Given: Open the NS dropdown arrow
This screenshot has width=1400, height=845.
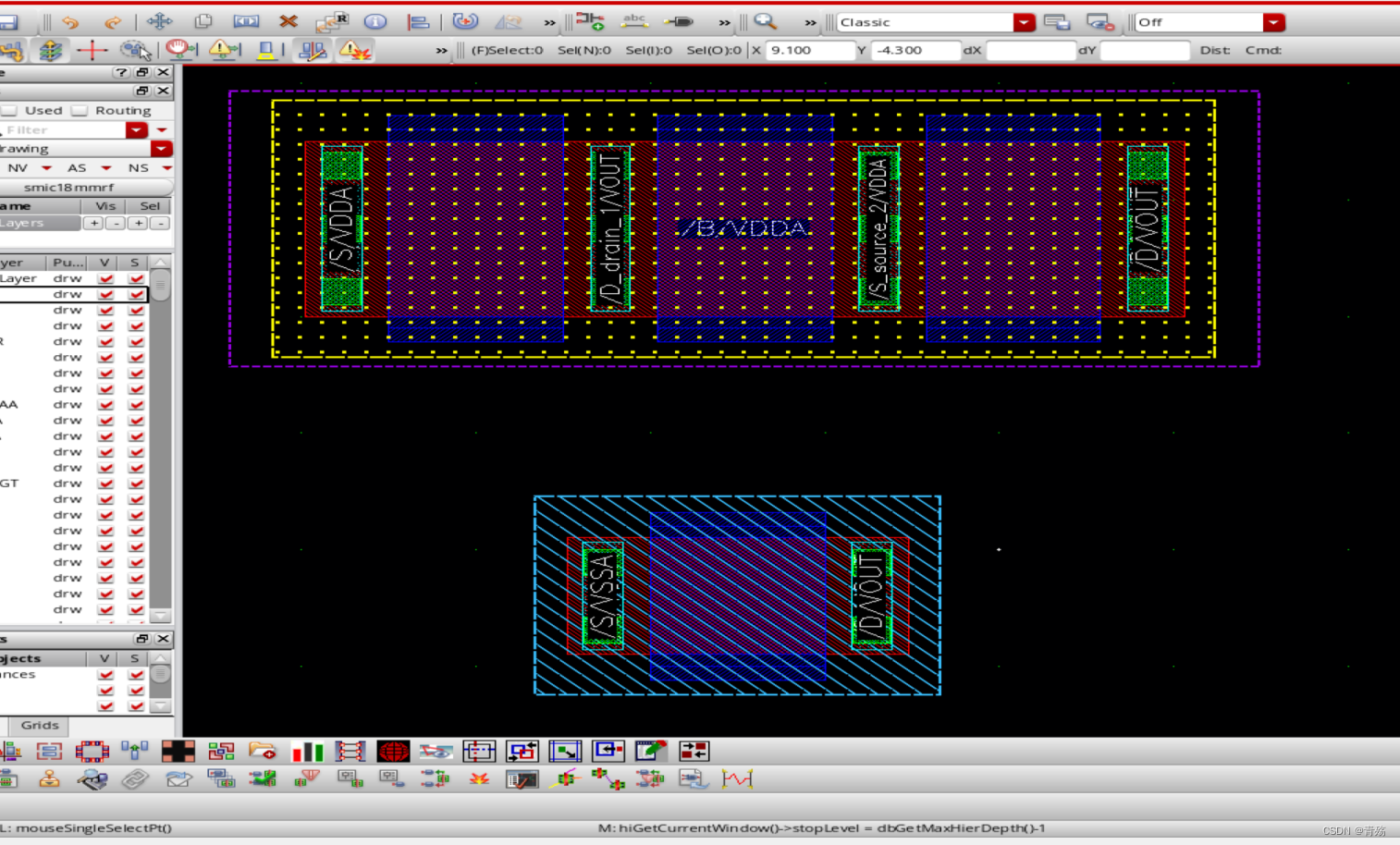Looking at the screenshot, I should pyautogui.click(x=167, y=167).
